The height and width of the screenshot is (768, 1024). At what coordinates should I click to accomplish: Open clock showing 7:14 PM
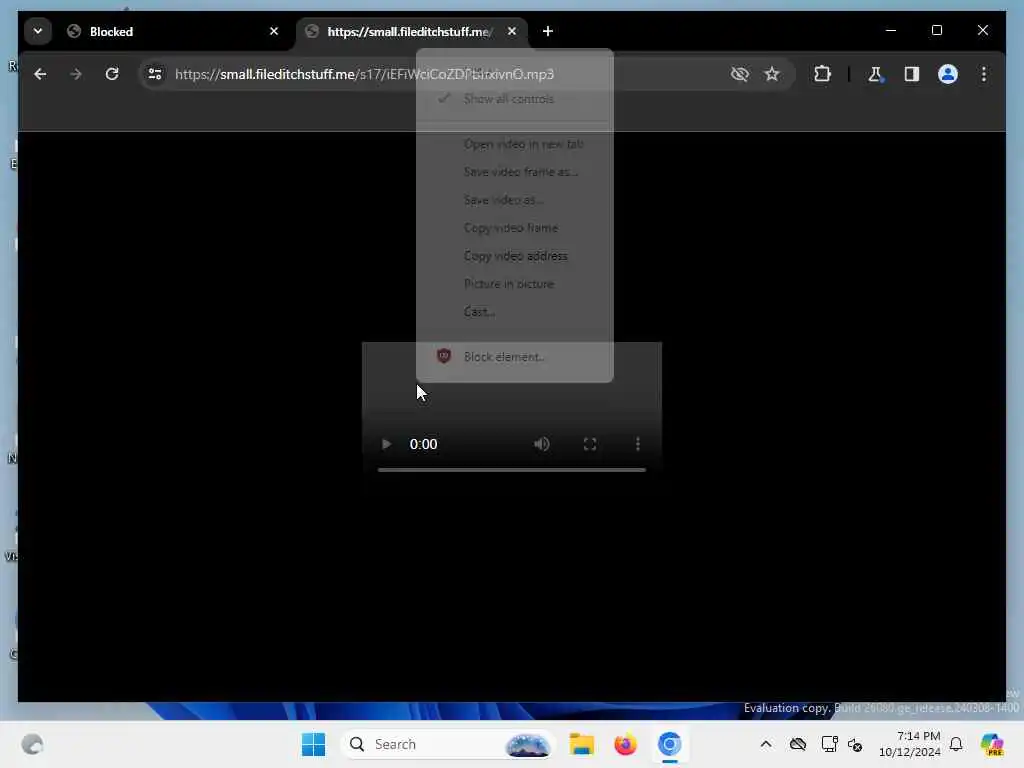[x=910, y=744]
